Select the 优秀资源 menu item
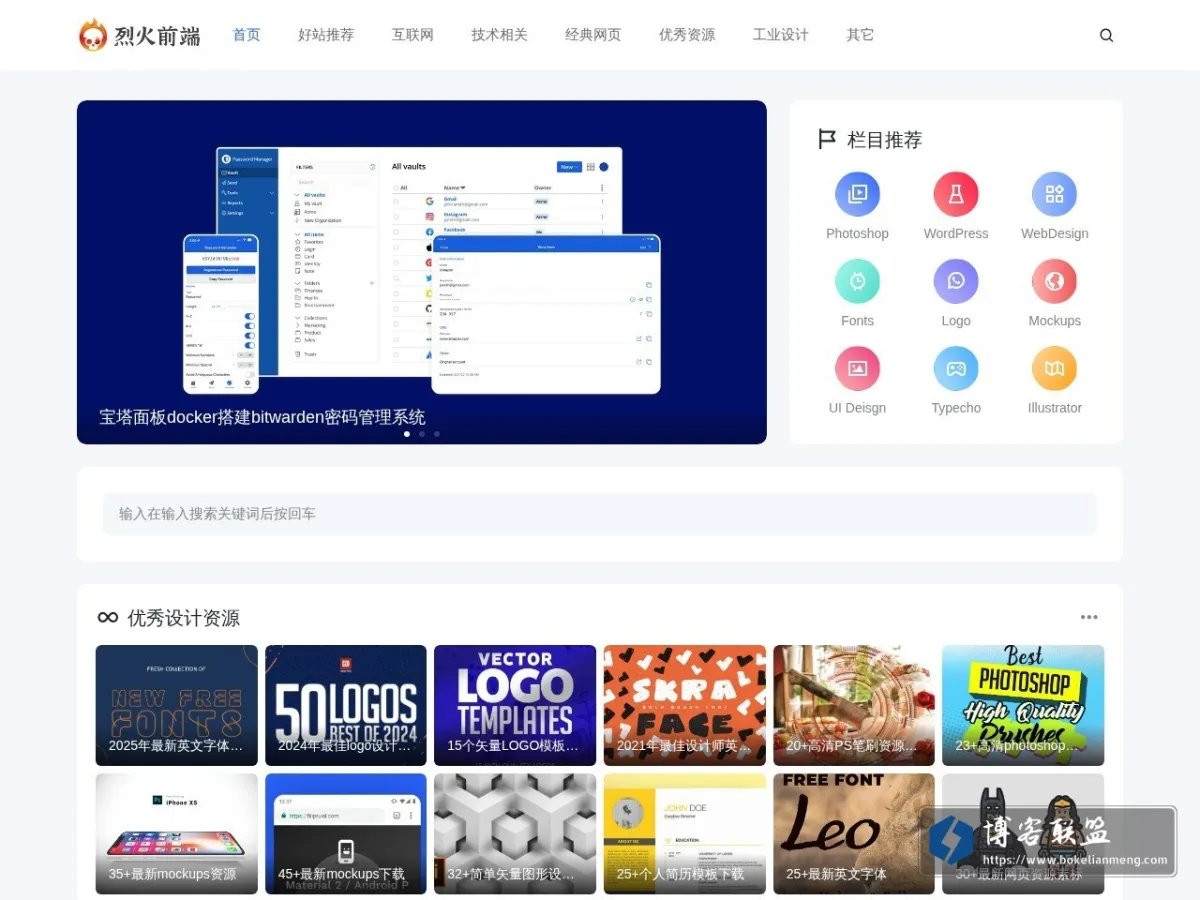The width and height of the screenshot is (1200, 900). point(687,35)
